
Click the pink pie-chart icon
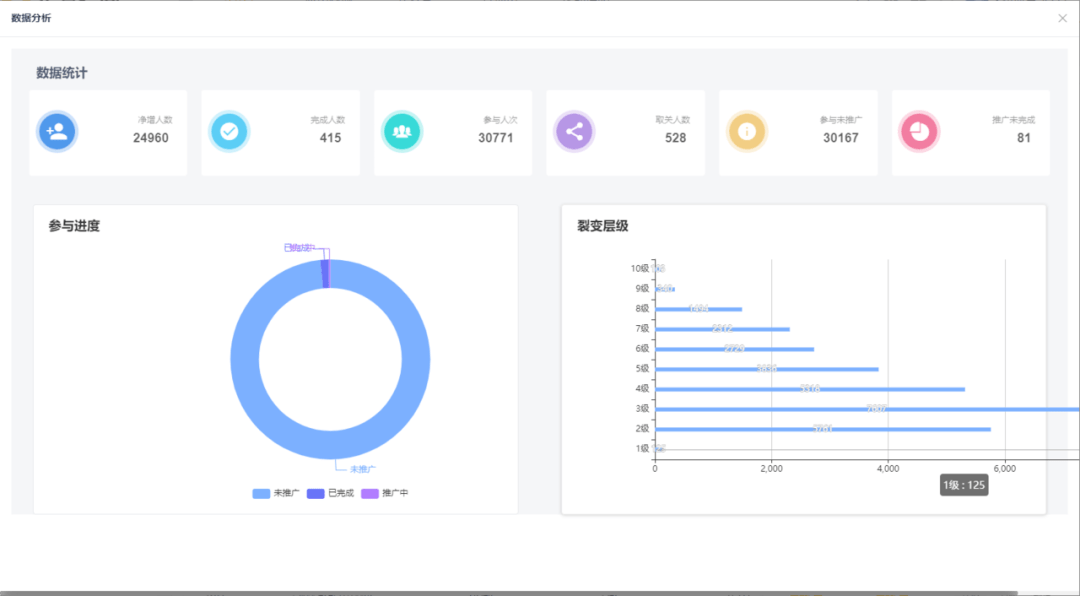click(919, 132)
